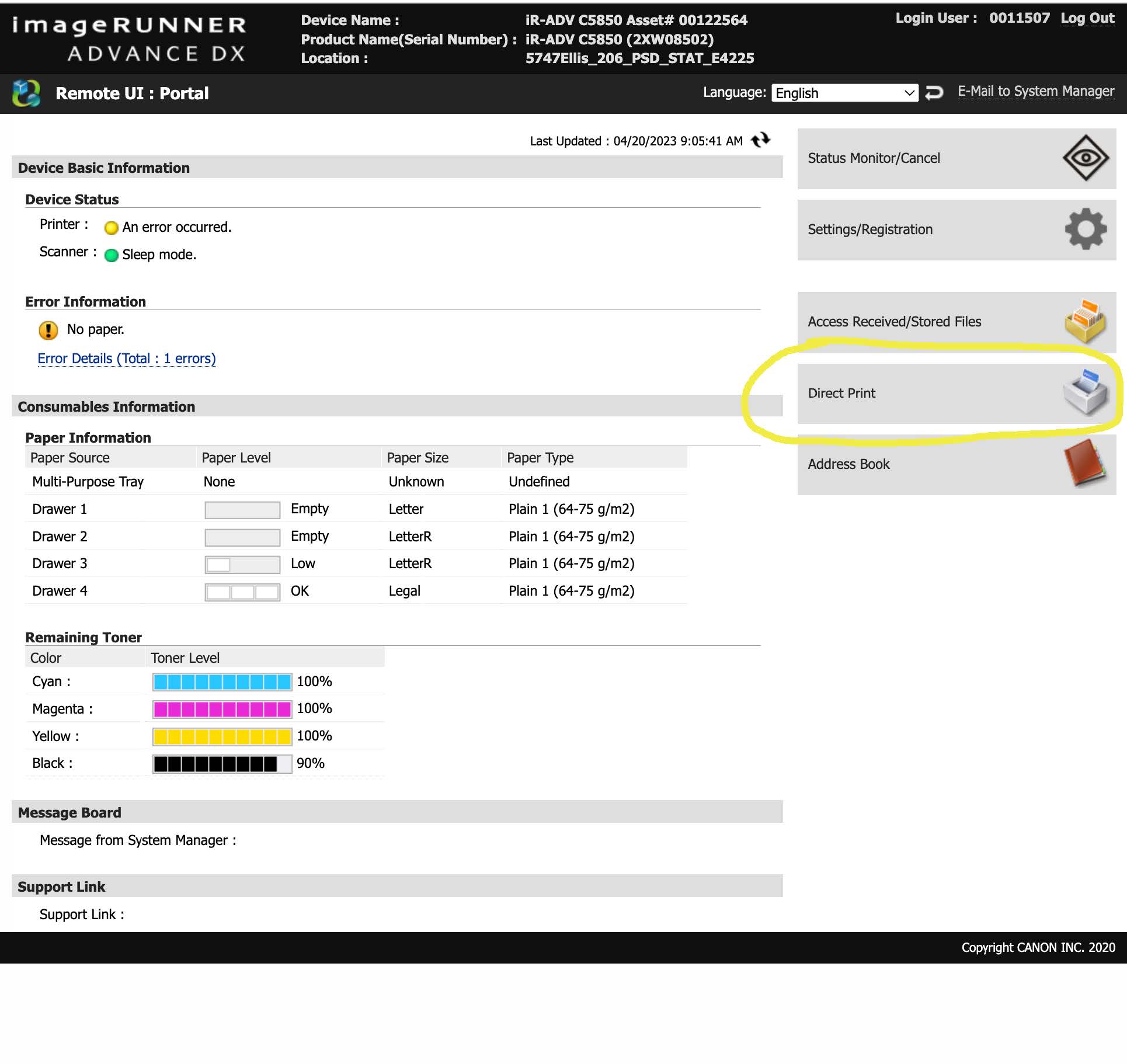This screenshot has height=1064, width=1127.
Task: Open the Language dropdown
Action: 844,93
